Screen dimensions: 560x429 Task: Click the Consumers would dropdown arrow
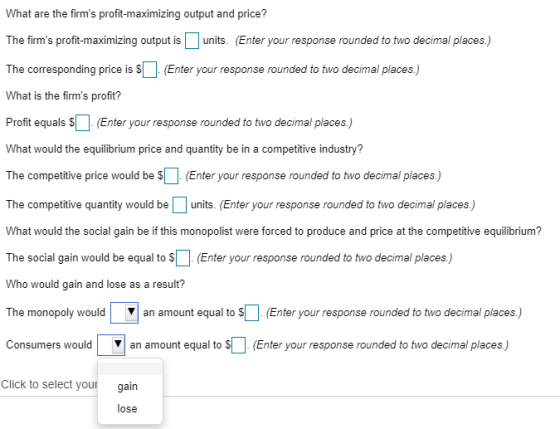click(x=118, y=345)
